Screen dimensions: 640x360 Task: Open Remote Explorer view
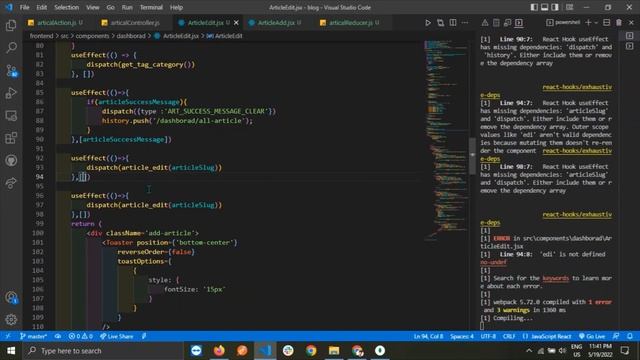[11, 116]
